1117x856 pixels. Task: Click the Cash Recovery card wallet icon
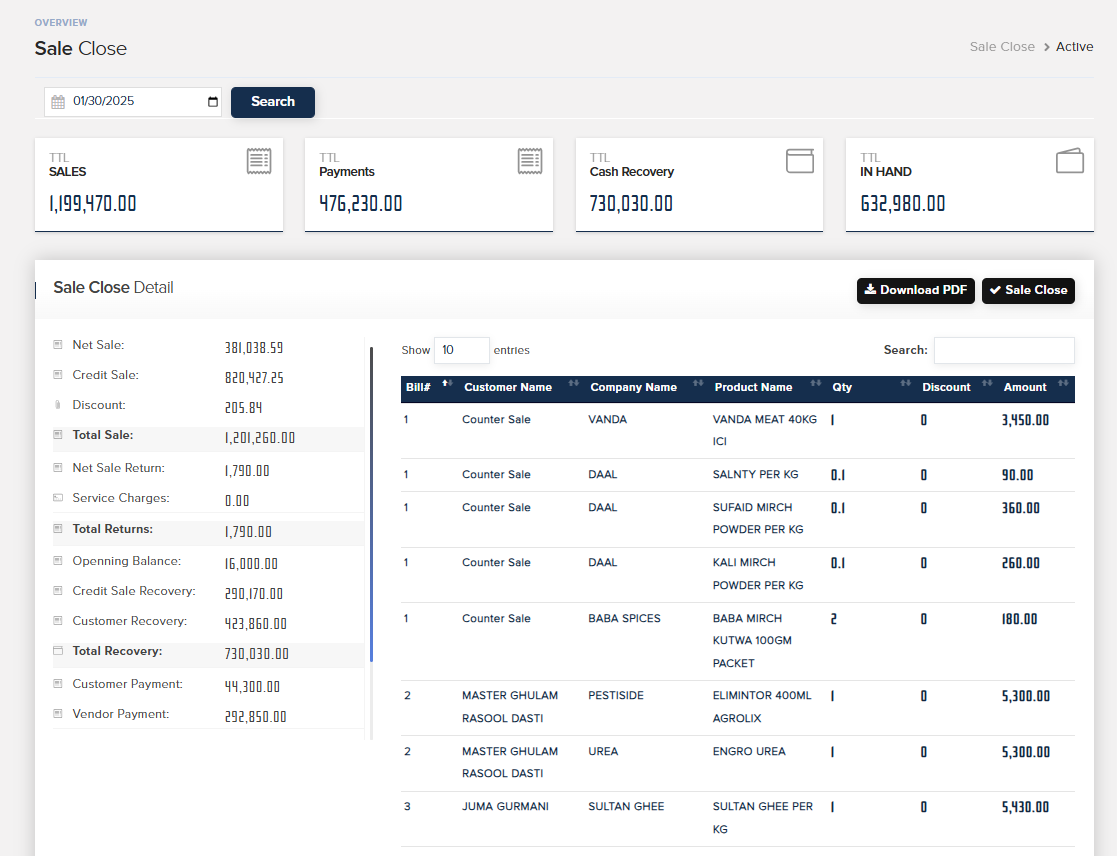pyautogui.click(x=799, y=161)
